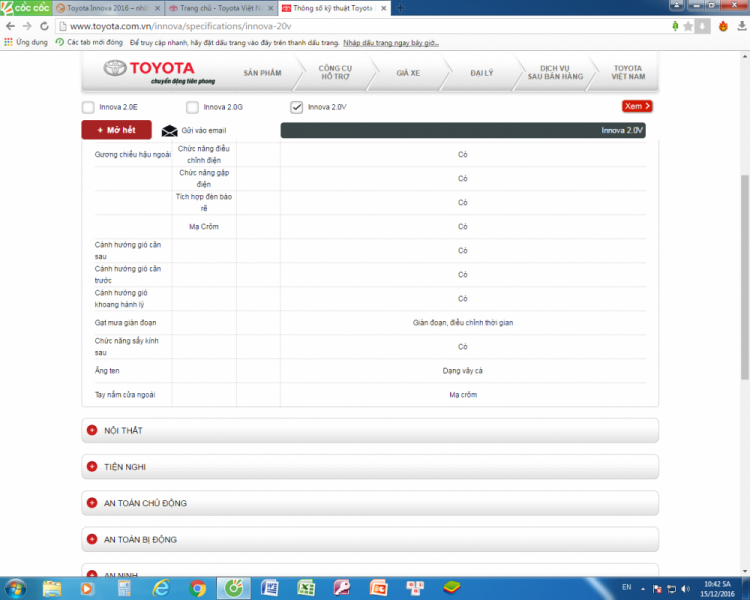Switch to the Toyota Innova 2016 tab

coord(107,8)
